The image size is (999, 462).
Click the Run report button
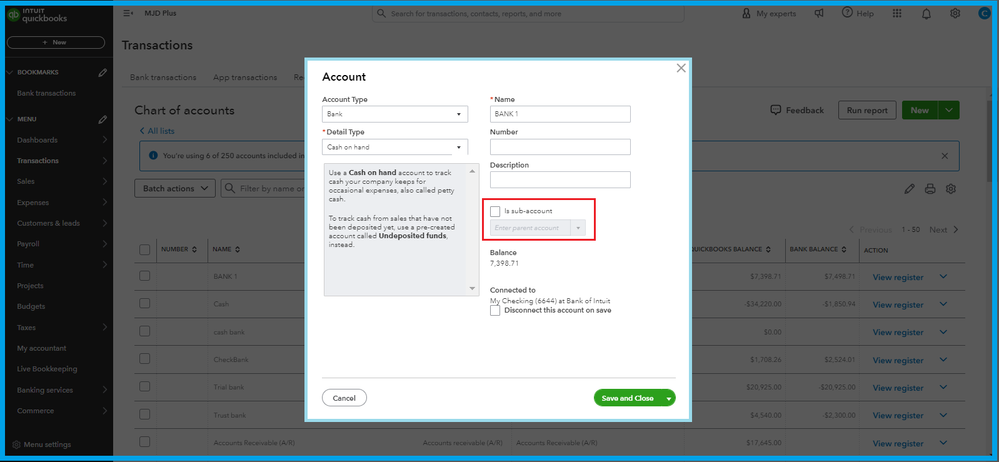click(x=867, y=110)
